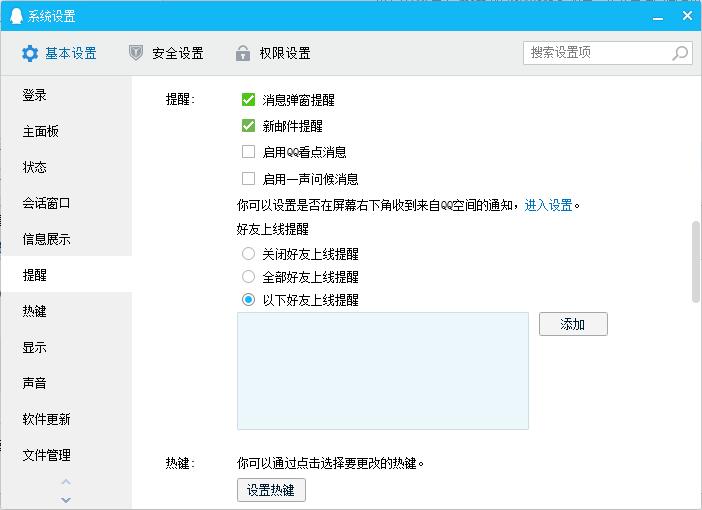Select 全部好友上线提醒 radio option

(x=248, y=276)
